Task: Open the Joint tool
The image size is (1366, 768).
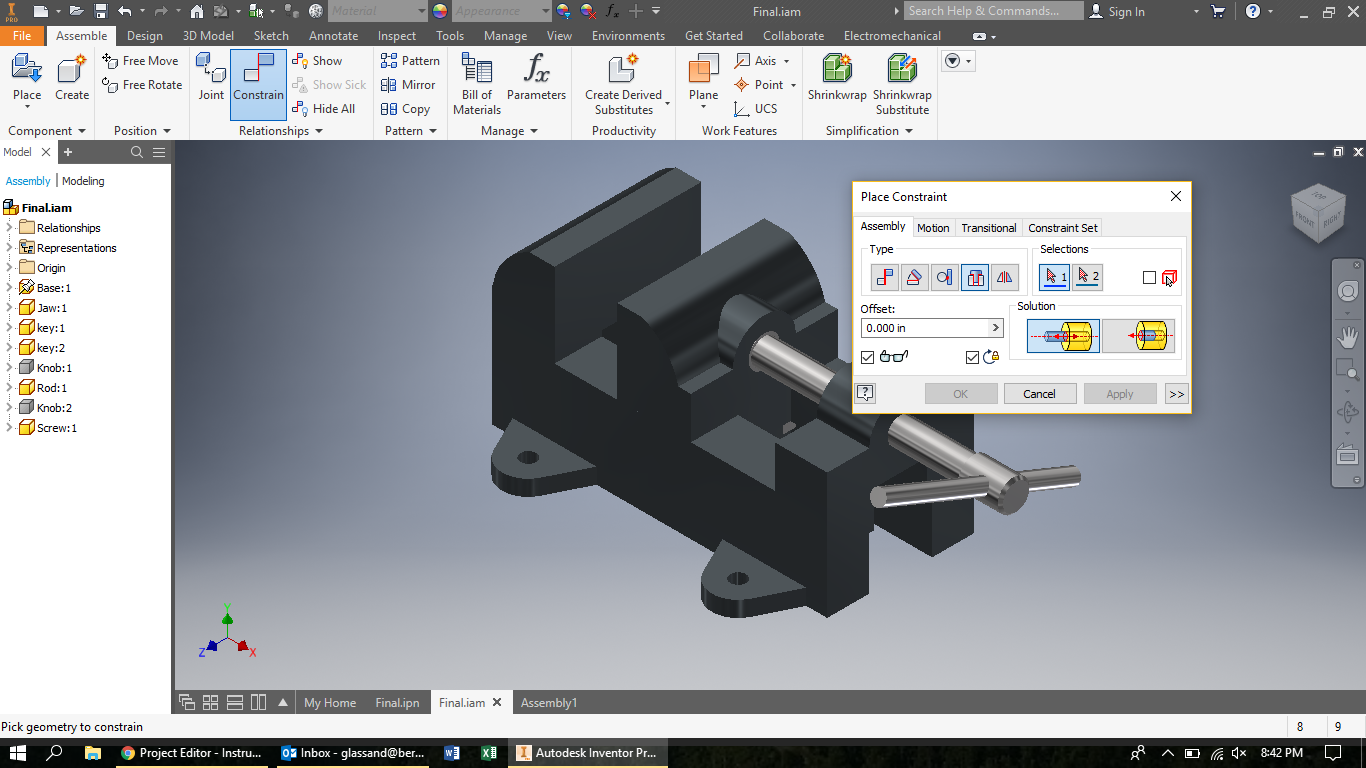Action: pyautogui.click(x=211, y=79)
